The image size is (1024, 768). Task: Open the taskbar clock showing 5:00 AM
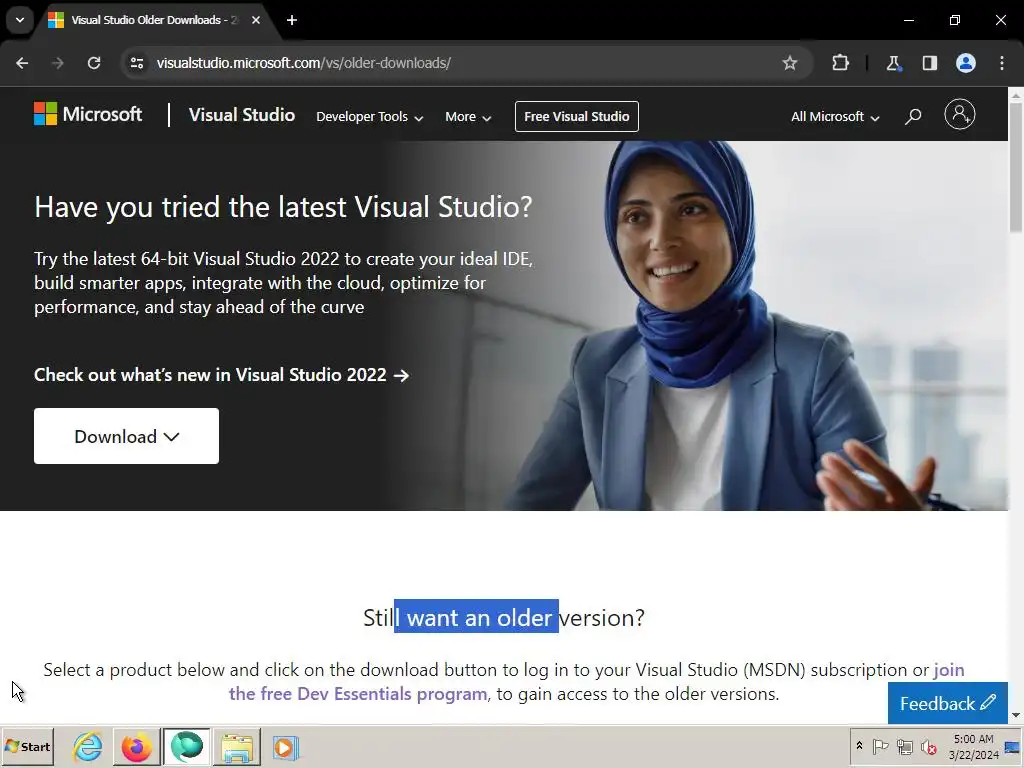pos(973,746)
